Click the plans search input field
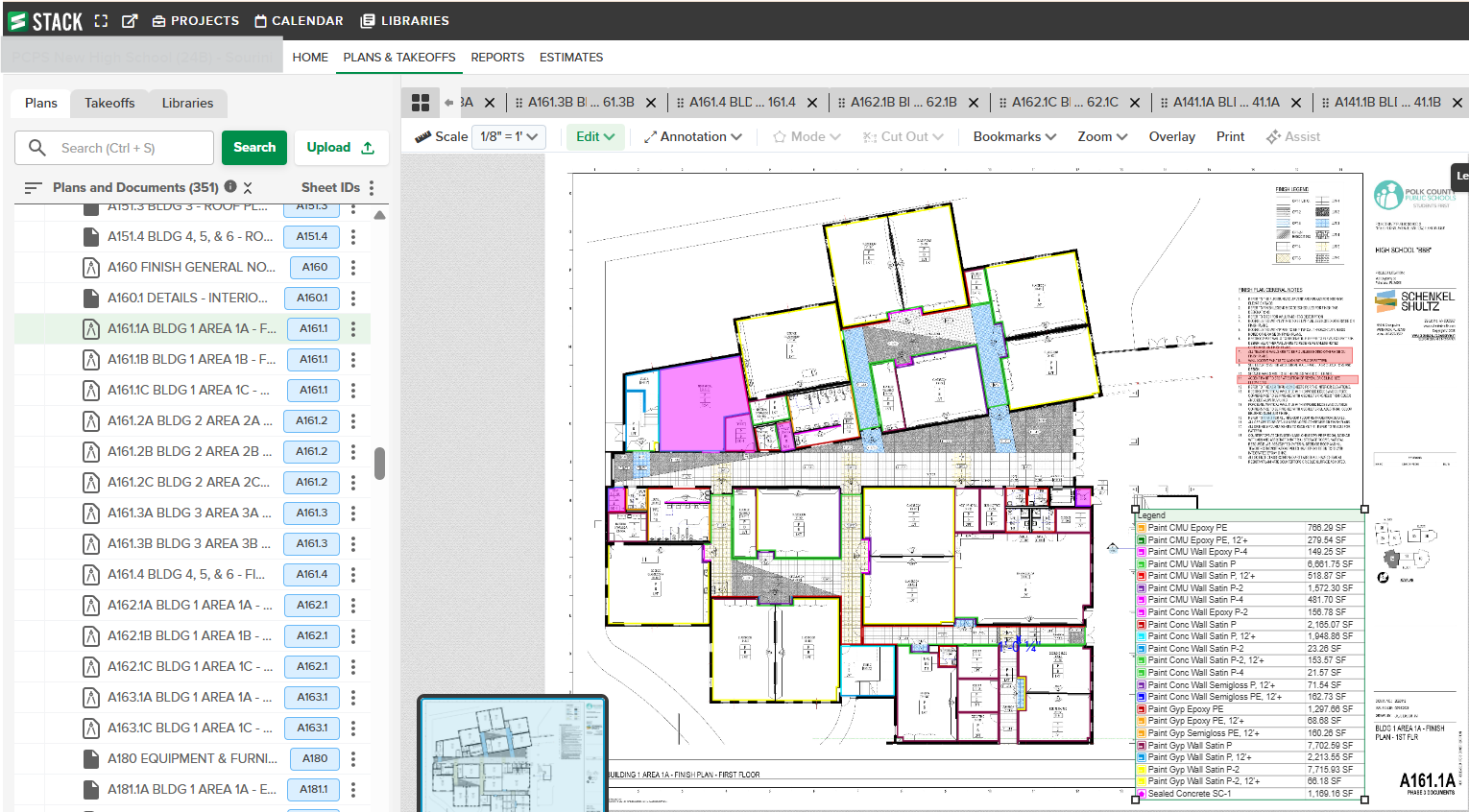This screenshot has height=812, width=1469. [125, 148]
